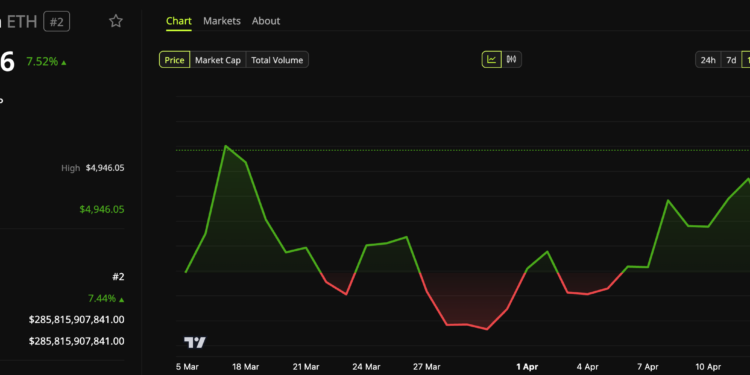
Task: Open the Markets tab
Action: click(222, 21)
